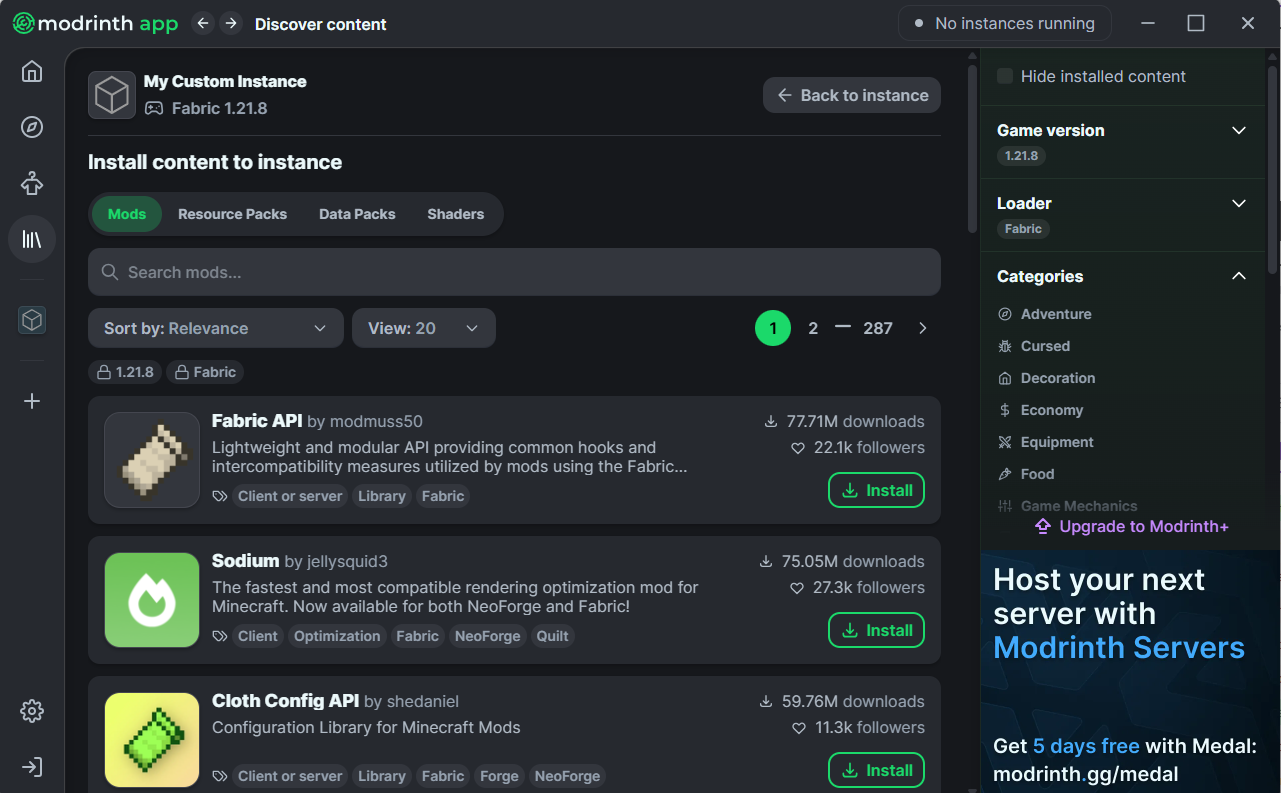Install the Sodium mod
Image resolution: width=1281 pixels, height=793 pixels.
[876, 630]
